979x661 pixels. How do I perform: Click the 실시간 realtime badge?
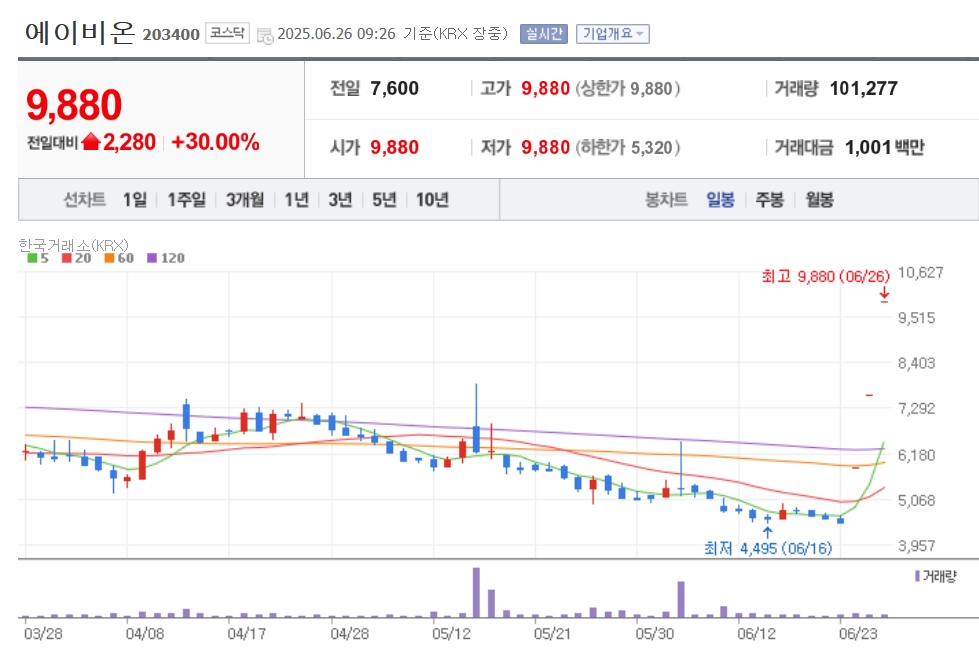click(x=543, y=34)
